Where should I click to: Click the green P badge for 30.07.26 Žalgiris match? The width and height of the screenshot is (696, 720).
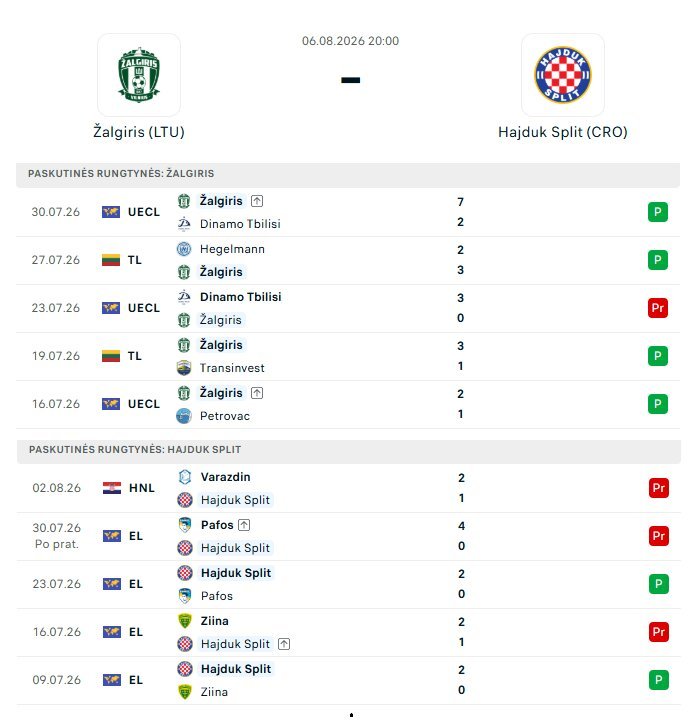click(657, 212)
